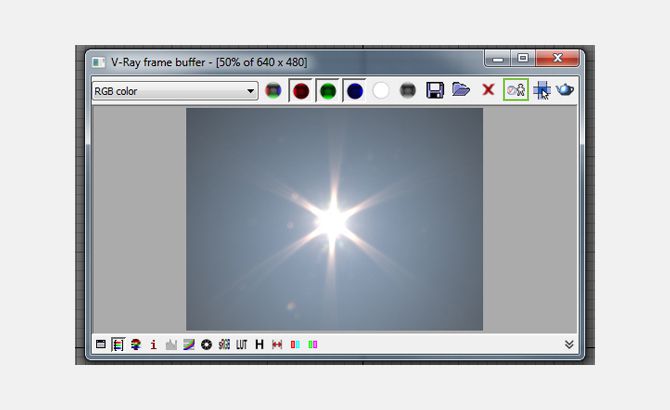Click stereo red/cyan icon
670x410 pixels.
click(x=295, y=344)
